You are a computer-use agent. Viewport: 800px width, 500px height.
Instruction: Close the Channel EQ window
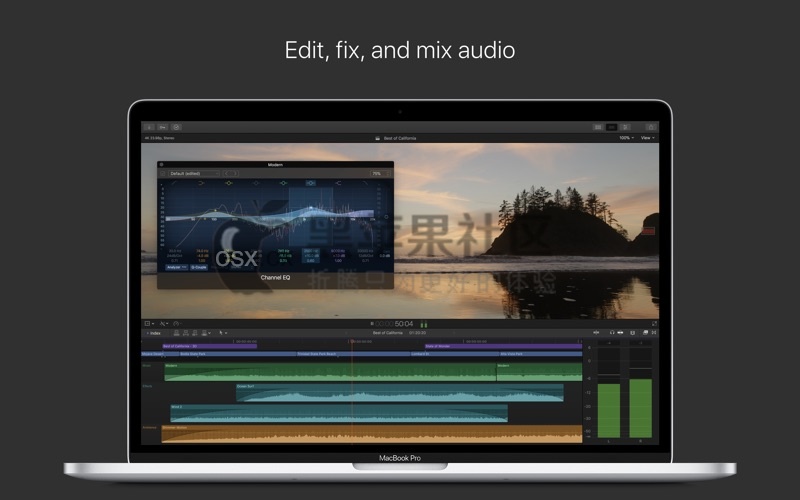coord(161,165)
